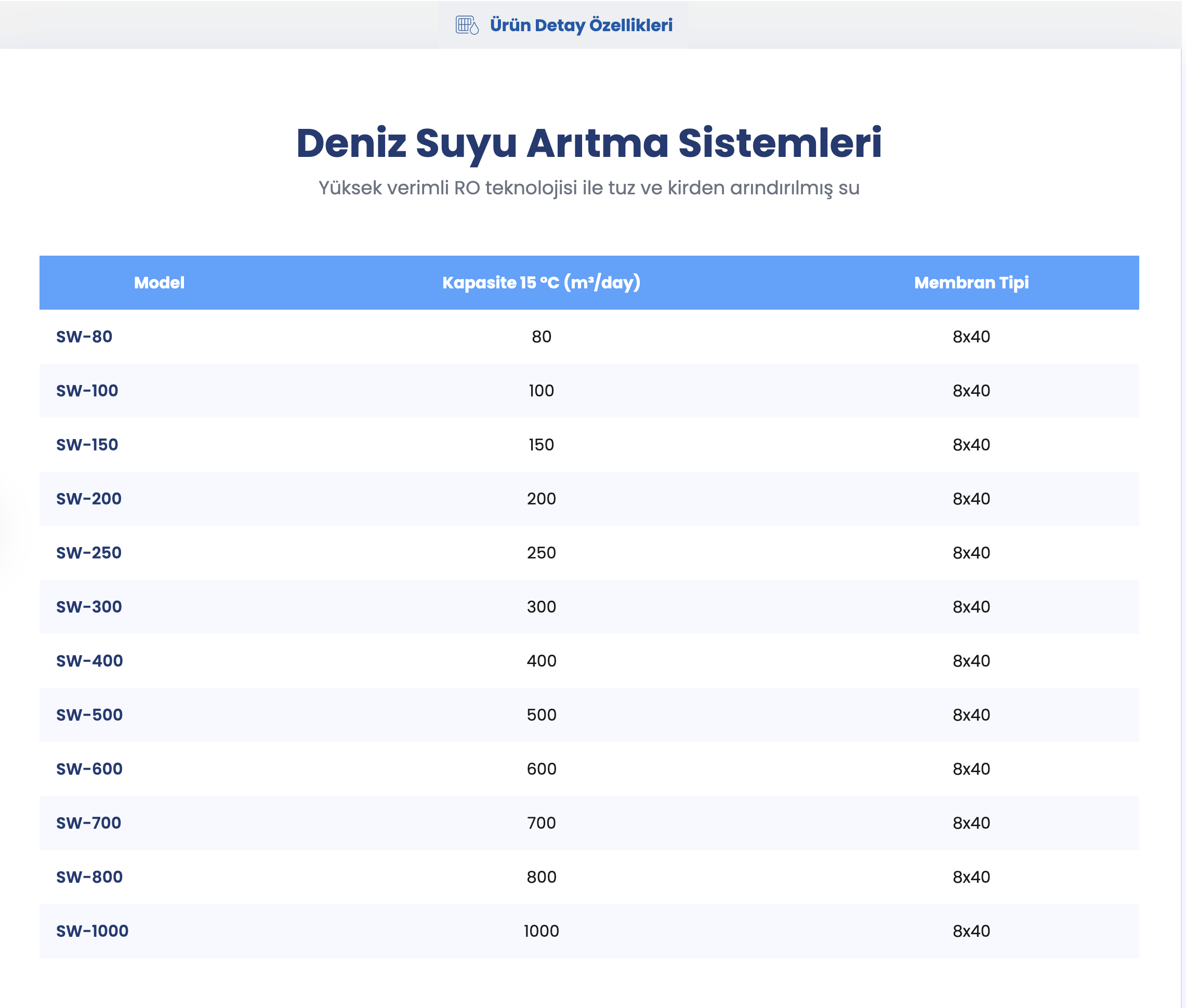Screen dimensions: 1186x1008
Task: Select the SW-200 model entry
Action: (x=88, y=498)
